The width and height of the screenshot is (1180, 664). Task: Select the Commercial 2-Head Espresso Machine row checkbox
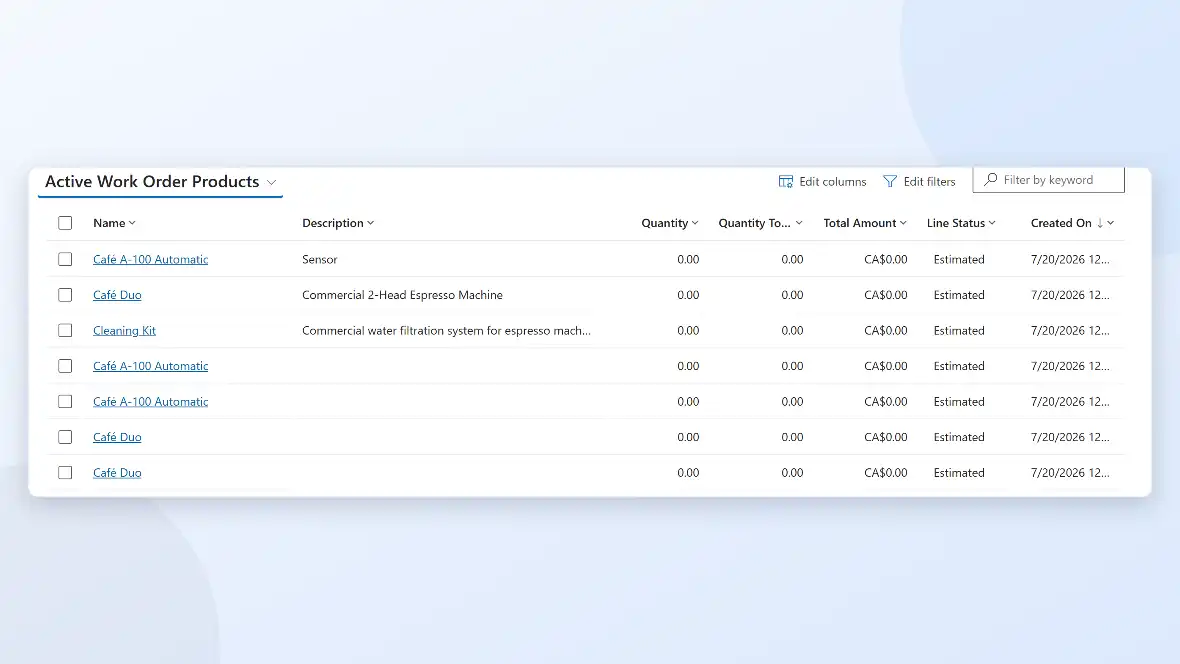click(65, 295)
